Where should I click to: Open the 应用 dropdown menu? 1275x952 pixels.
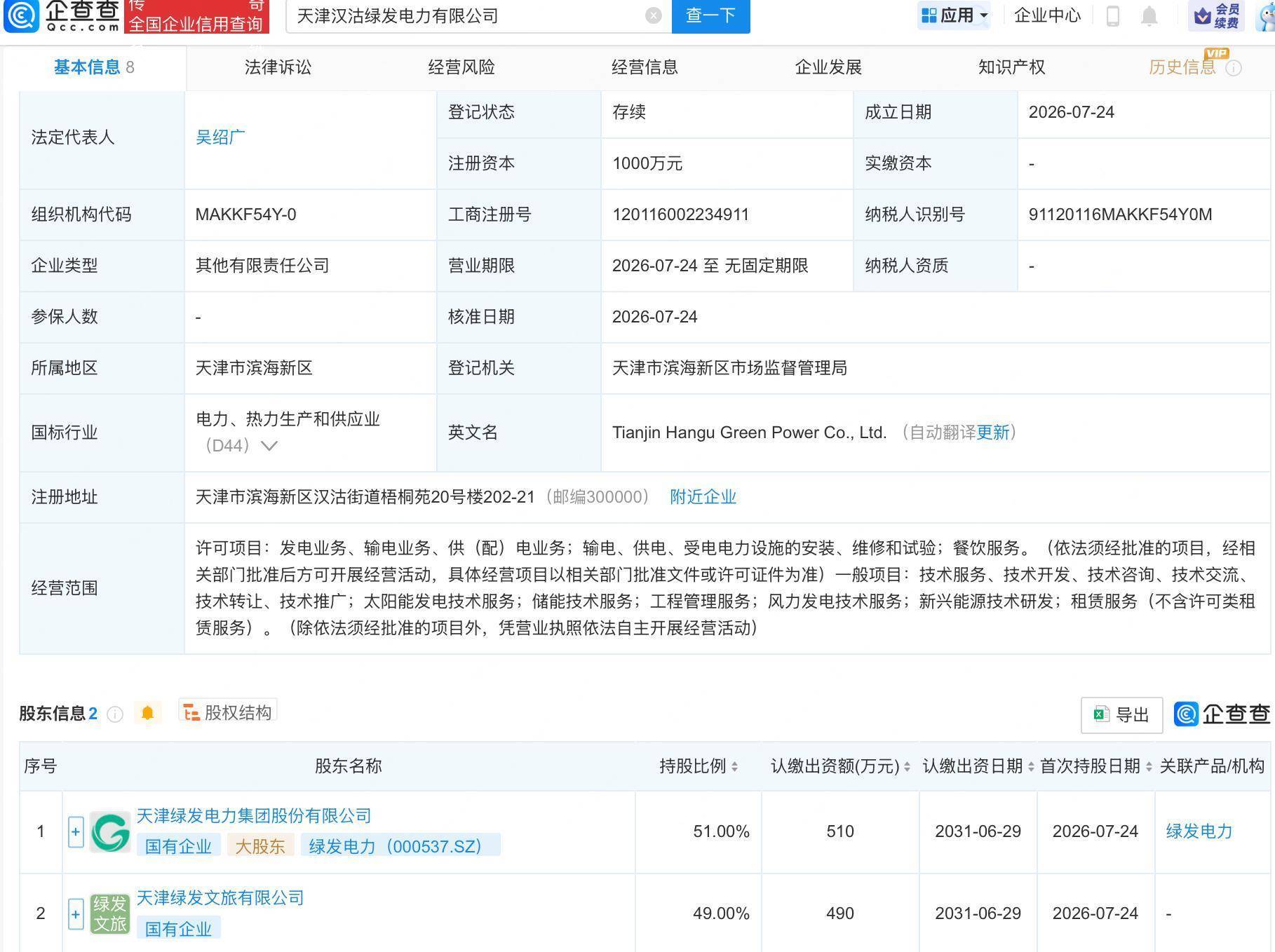pos(954,15)
